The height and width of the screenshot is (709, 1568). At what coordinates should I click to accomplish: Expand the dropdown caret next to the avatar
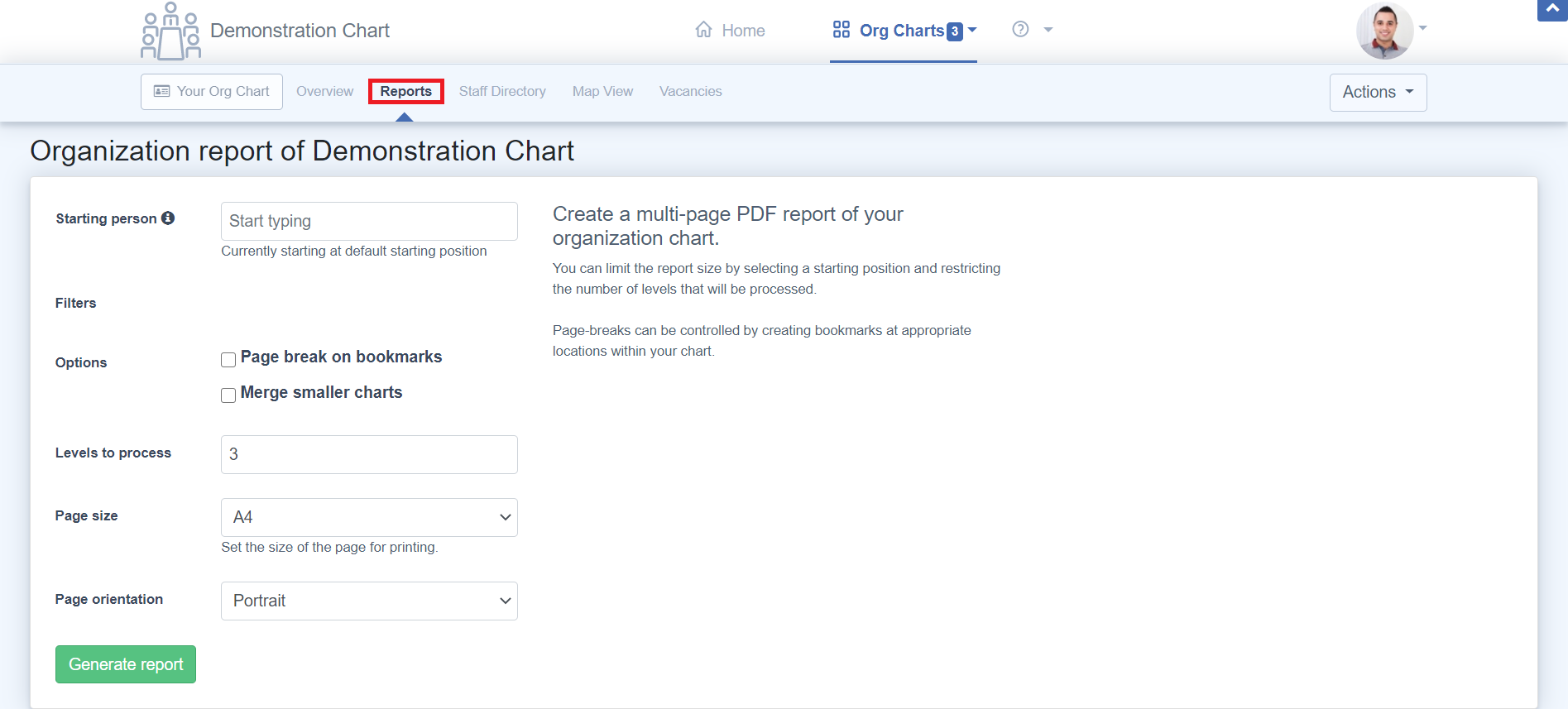point(1423,28)
